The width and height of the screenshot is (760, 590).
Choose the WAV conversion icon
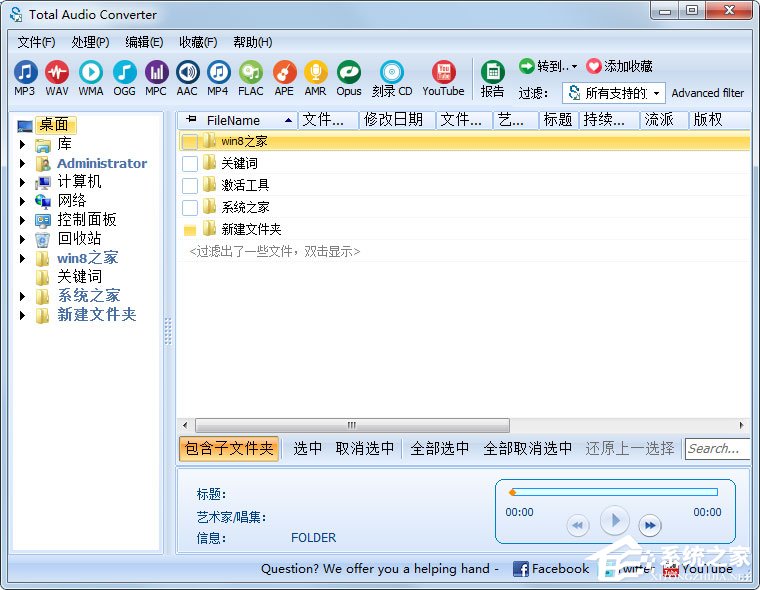(x=57, y=73)
